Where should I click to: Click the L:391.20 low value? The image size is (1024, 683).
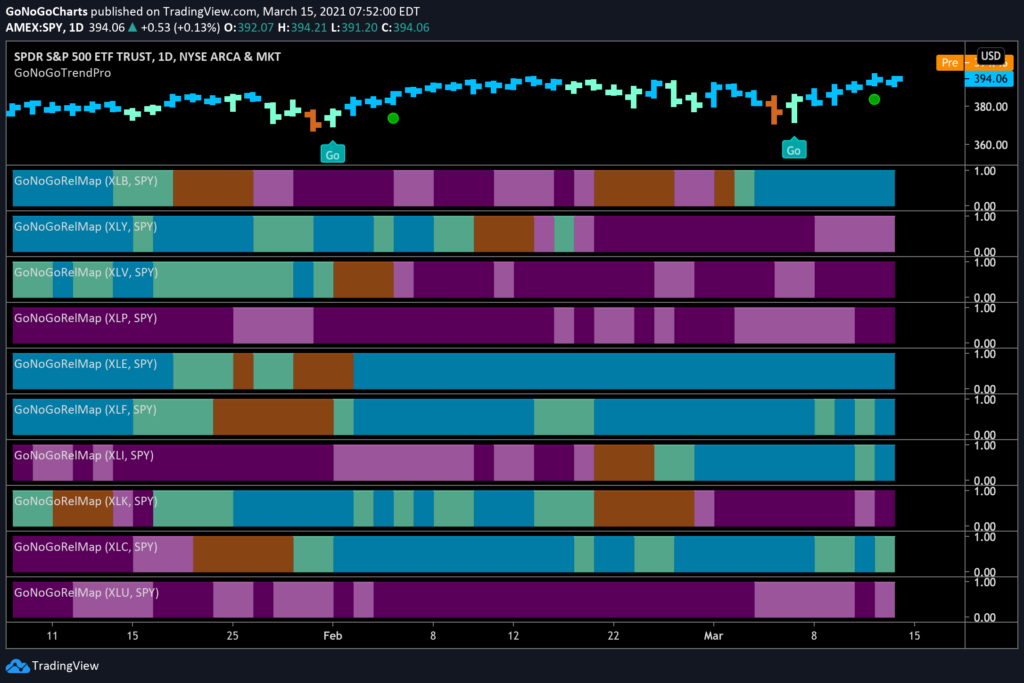pos(355,27)
